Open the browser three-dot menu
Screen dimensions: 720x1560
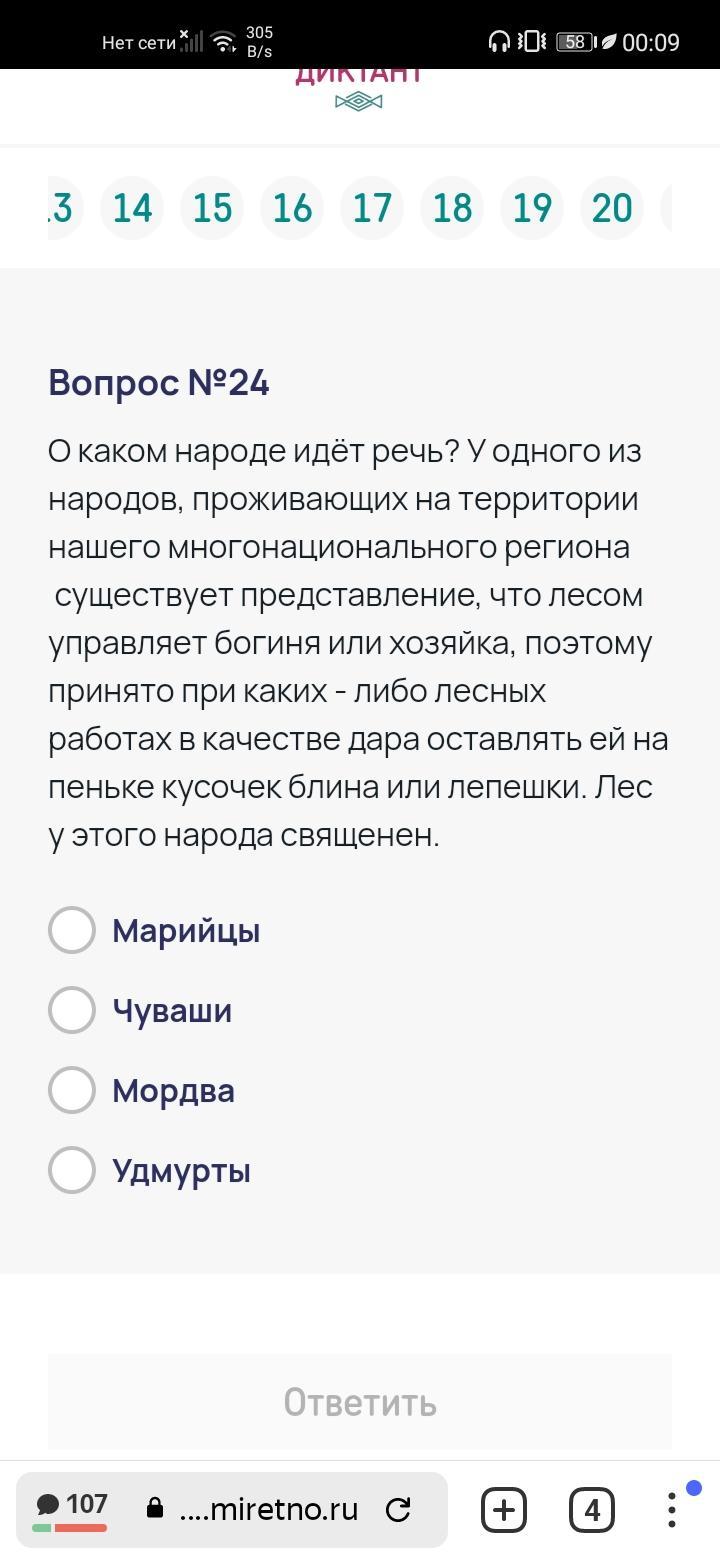coord(672,1509)
